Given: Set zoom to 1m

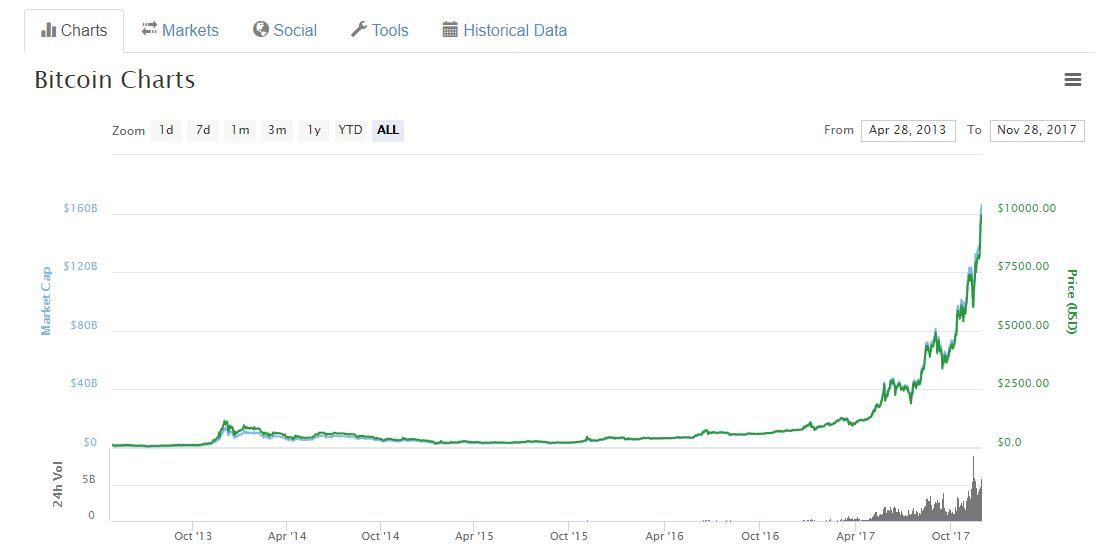Looking at the screenshot, I should (240, 130).
